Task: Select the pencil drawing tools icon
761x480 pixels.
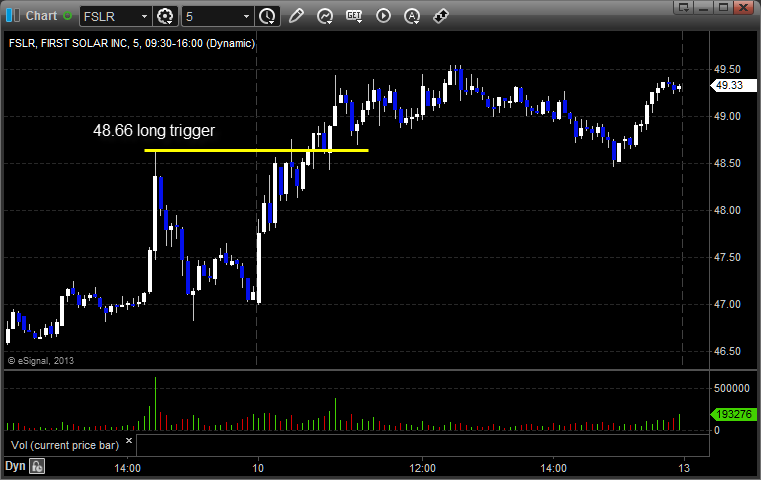Action: click(x=296, y=16)
